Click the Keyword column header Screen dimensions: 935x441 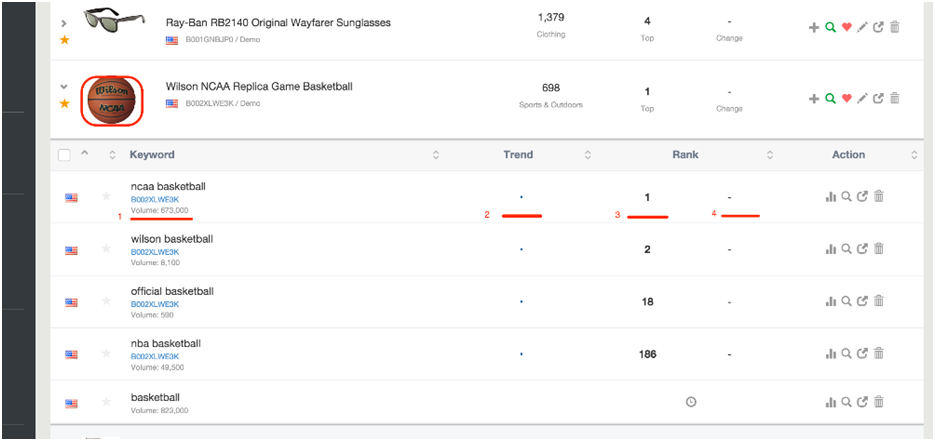(152, 155)
